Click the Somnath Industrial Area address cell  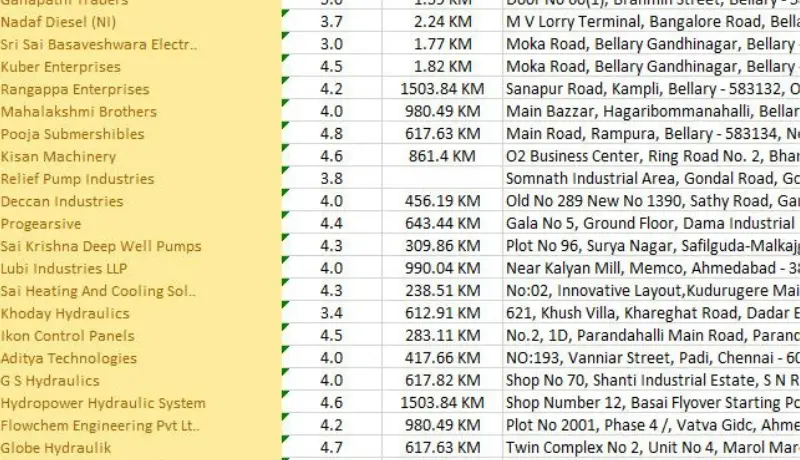pos(652,179)
